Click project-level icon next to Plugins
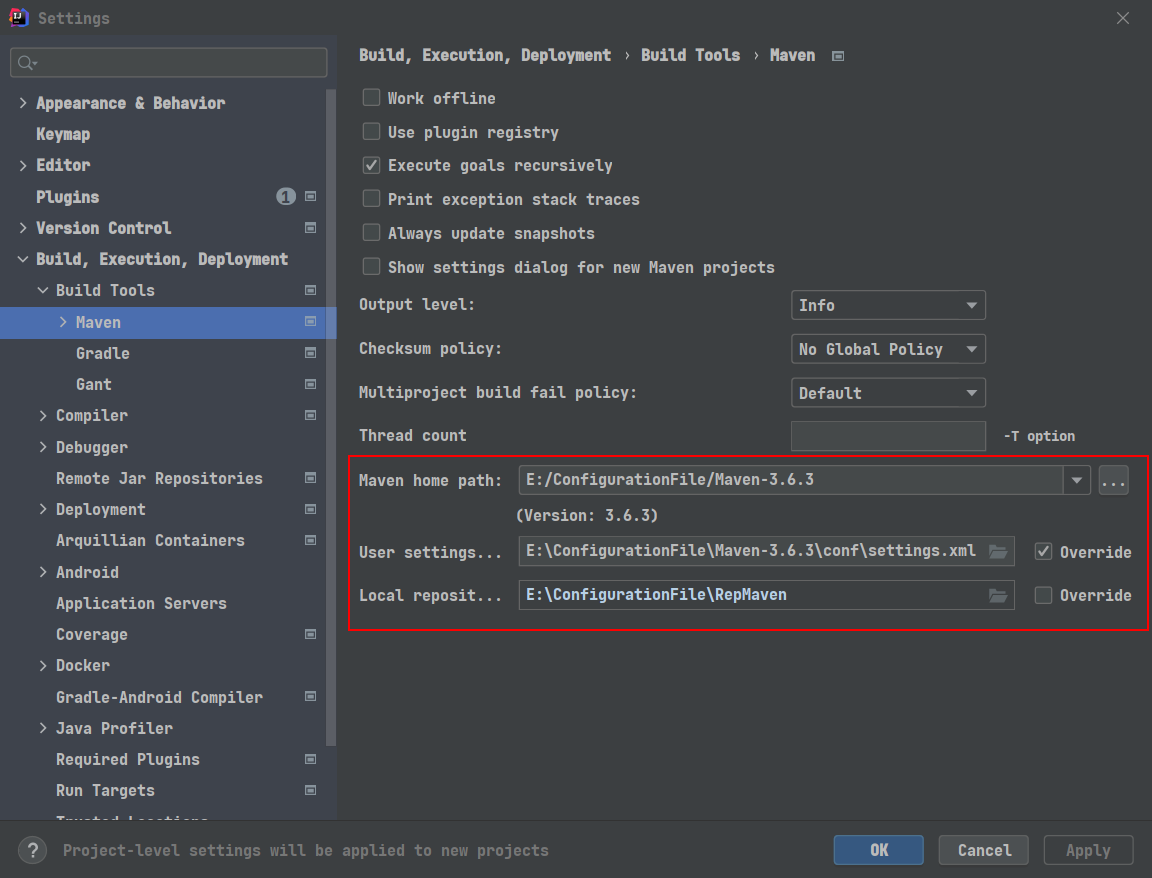 tap(311, 196)
